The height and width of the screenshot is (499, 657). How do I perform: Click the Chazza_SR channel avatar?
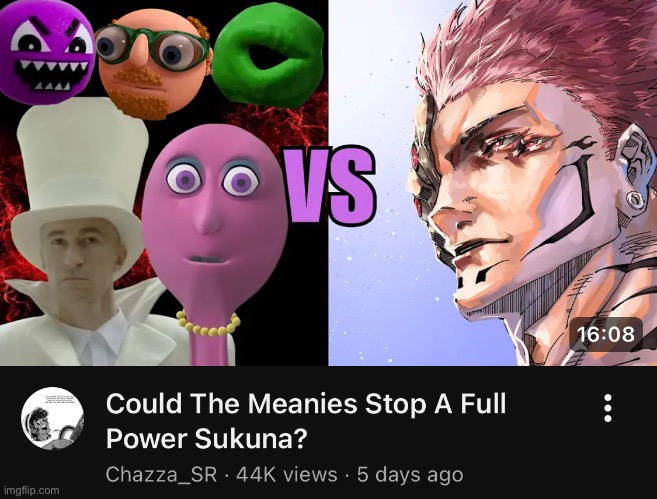click(x=52, y=418)
